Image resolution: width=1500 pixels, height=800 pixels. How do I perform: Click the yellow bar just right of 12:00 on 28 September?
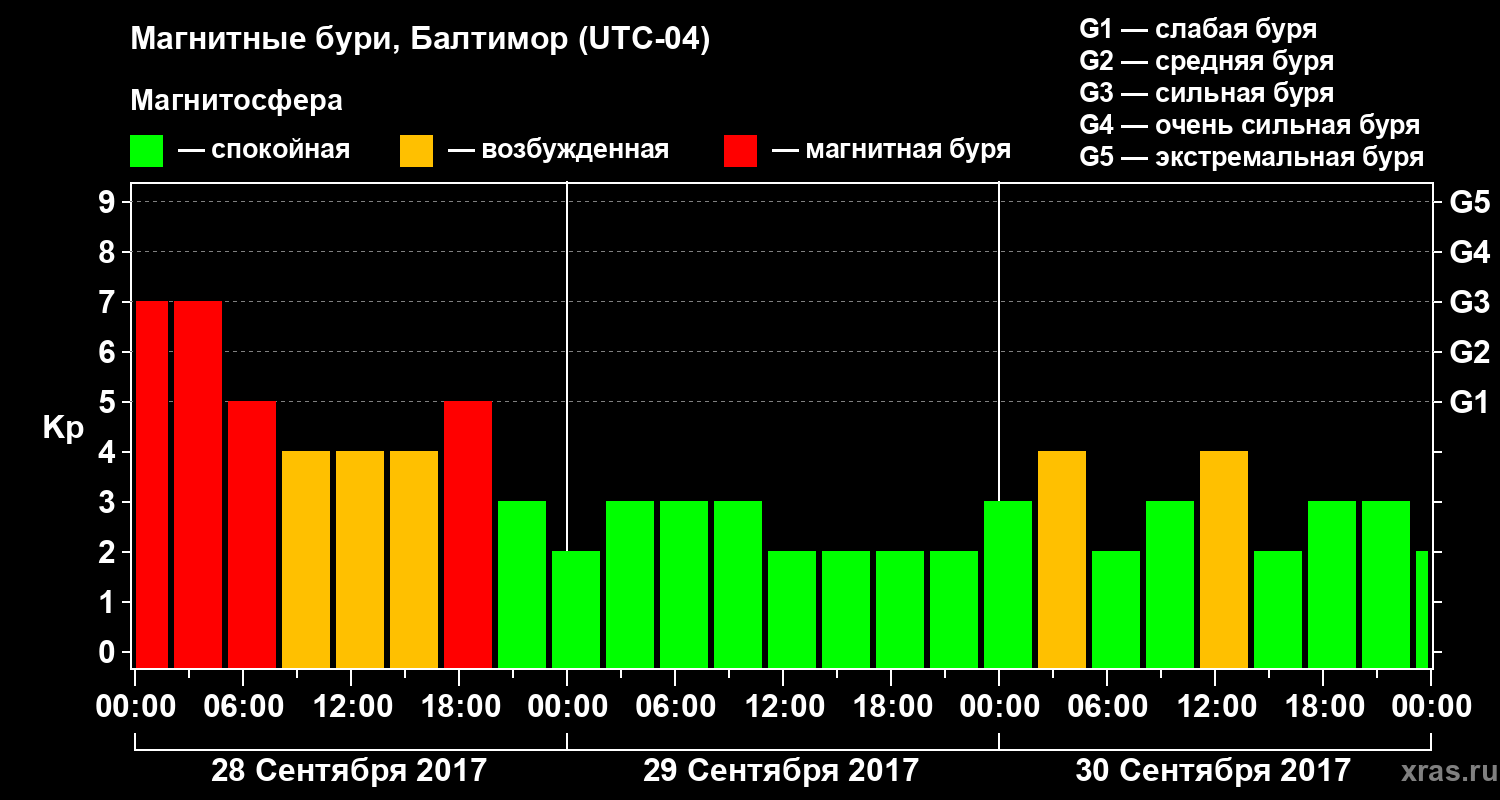tap(360, 560)
